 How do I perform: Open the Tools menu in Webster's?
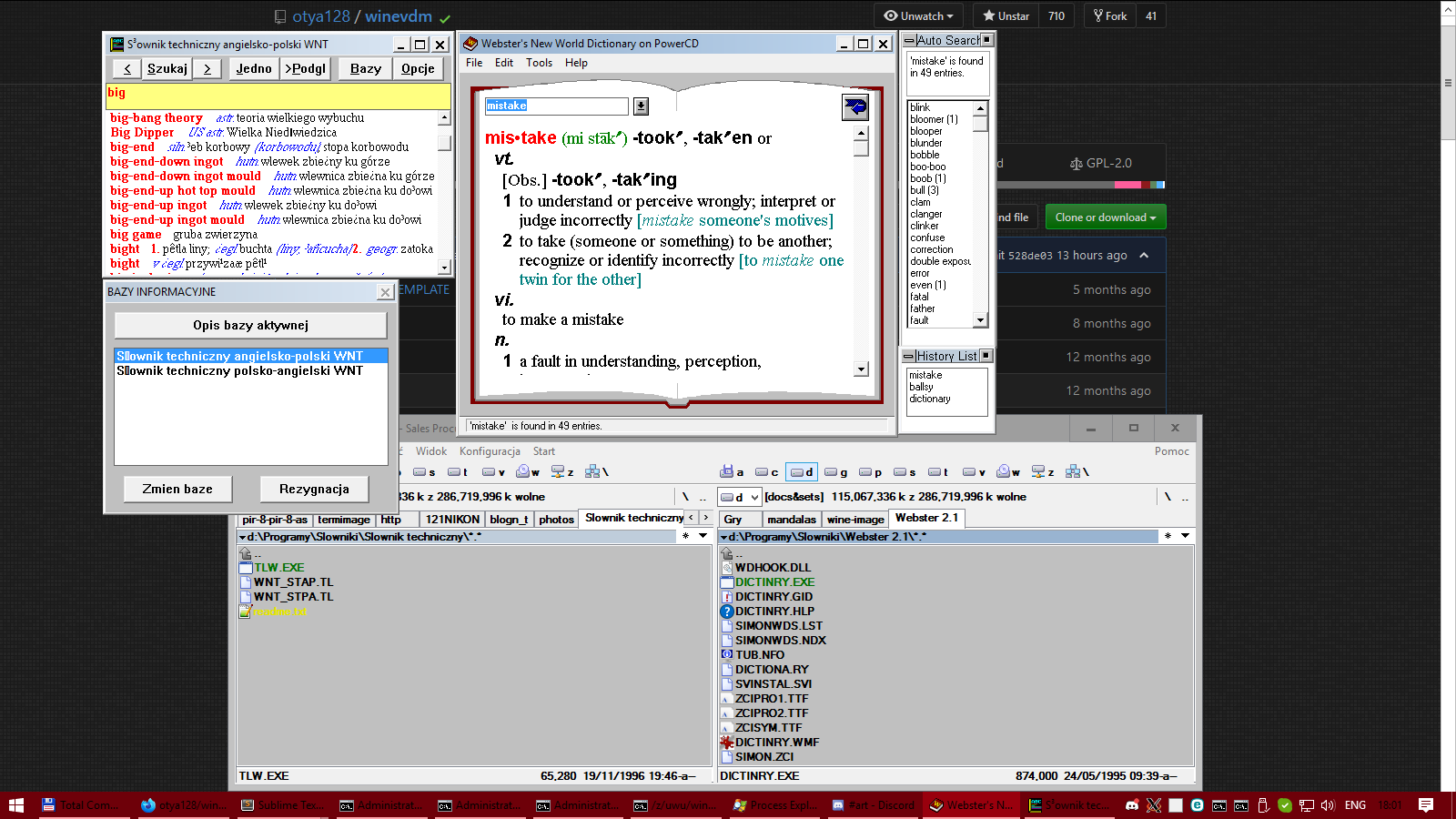coord(539,63)
